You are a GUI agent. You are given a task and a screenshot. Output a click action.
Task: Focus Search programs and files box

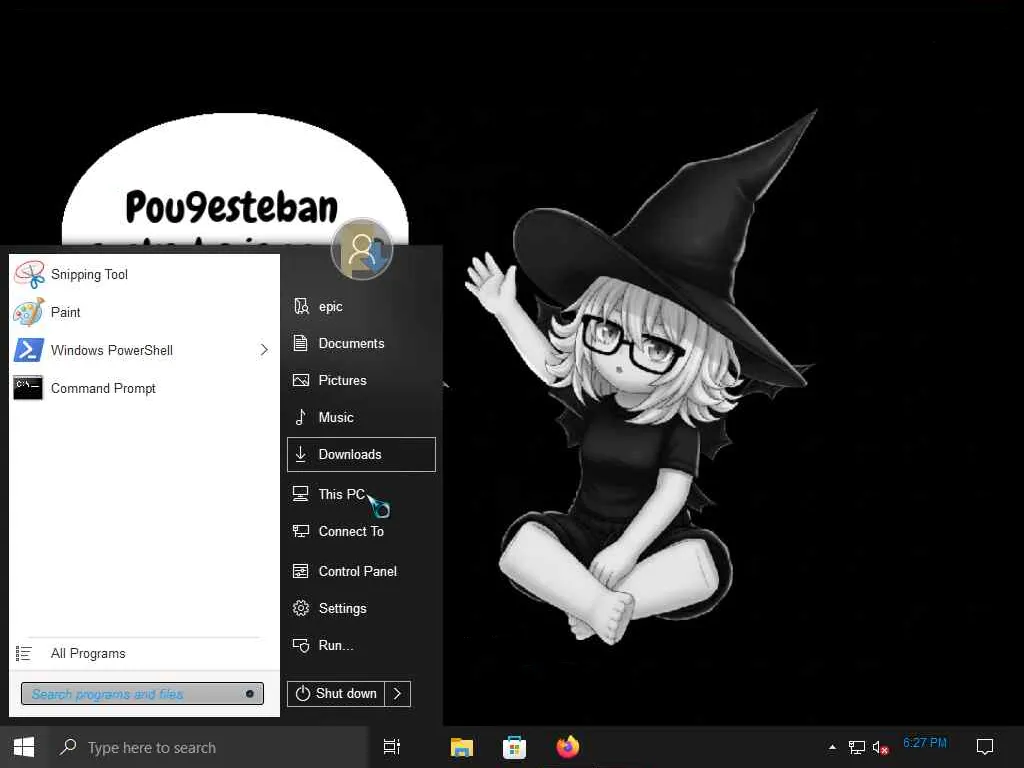click(142, 694)
